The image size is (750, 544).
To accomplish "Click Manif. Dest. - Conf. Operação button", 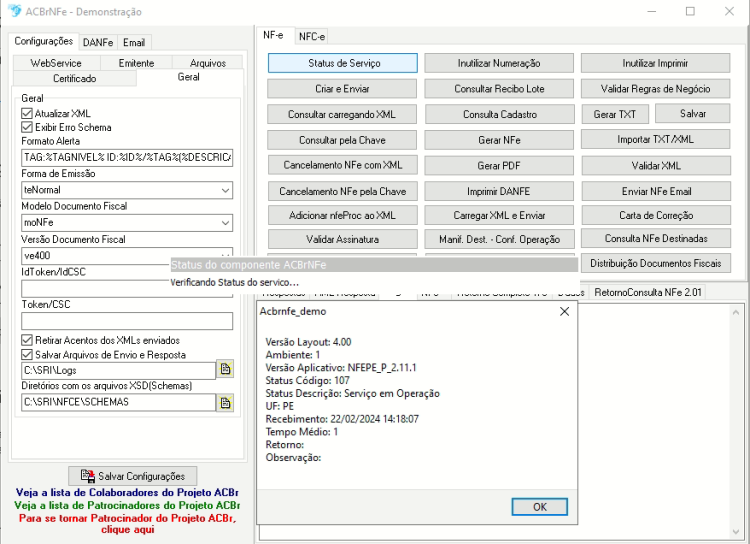I will pyautogui.click(x=500, y=239).
